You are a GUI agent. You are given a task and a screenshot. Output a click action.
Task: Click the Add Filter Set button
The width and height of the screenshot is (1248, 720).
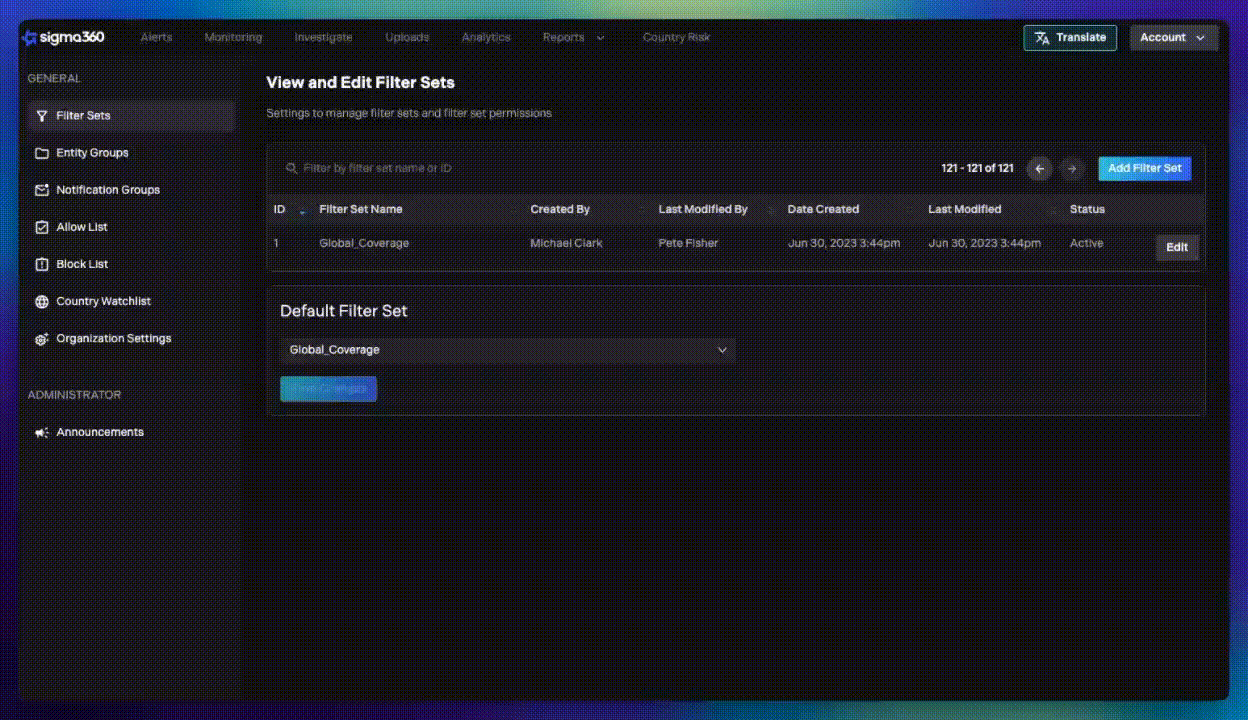click(1144, 168)
